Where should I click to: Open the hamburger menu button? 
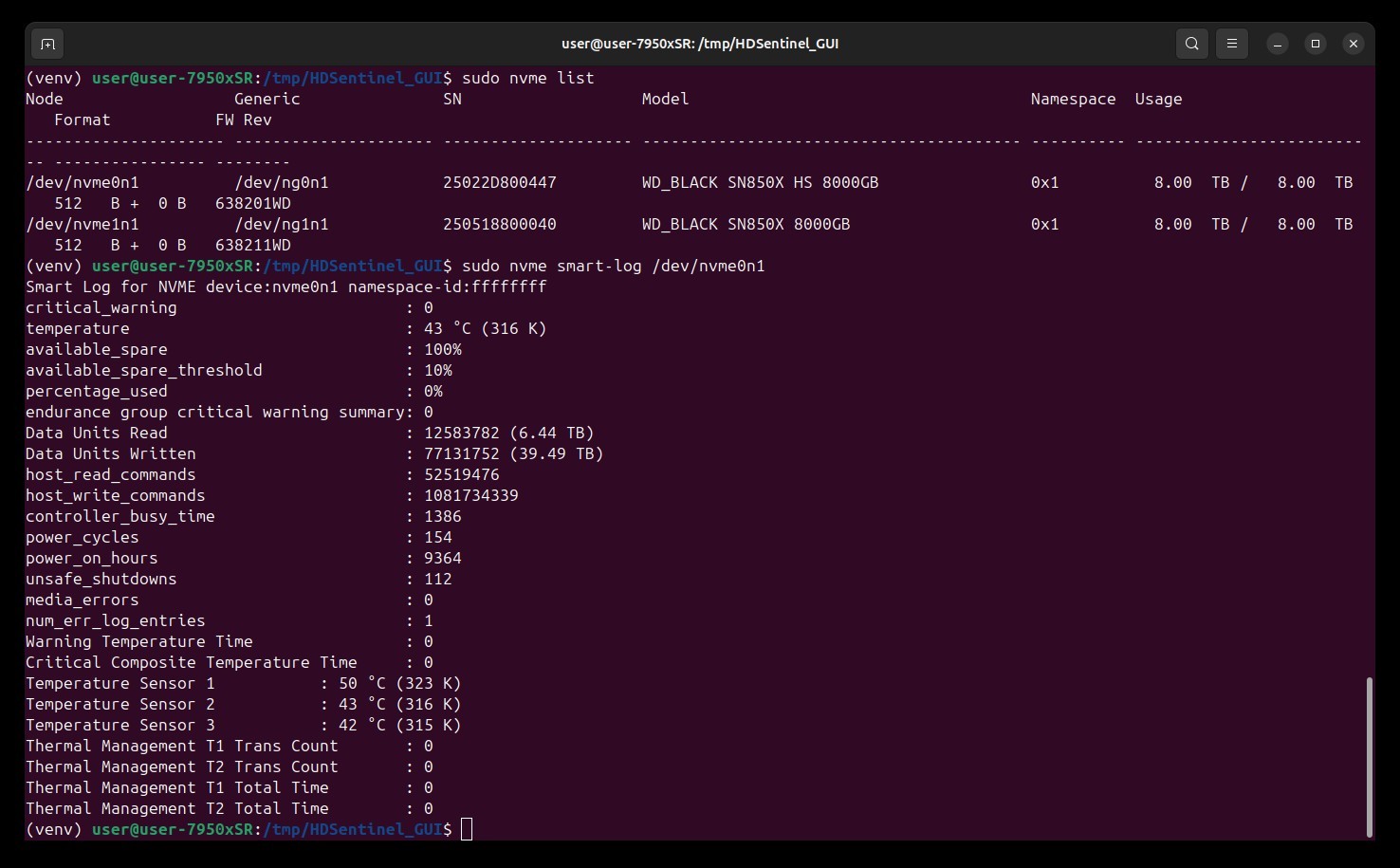click(x=1232, y=44)
